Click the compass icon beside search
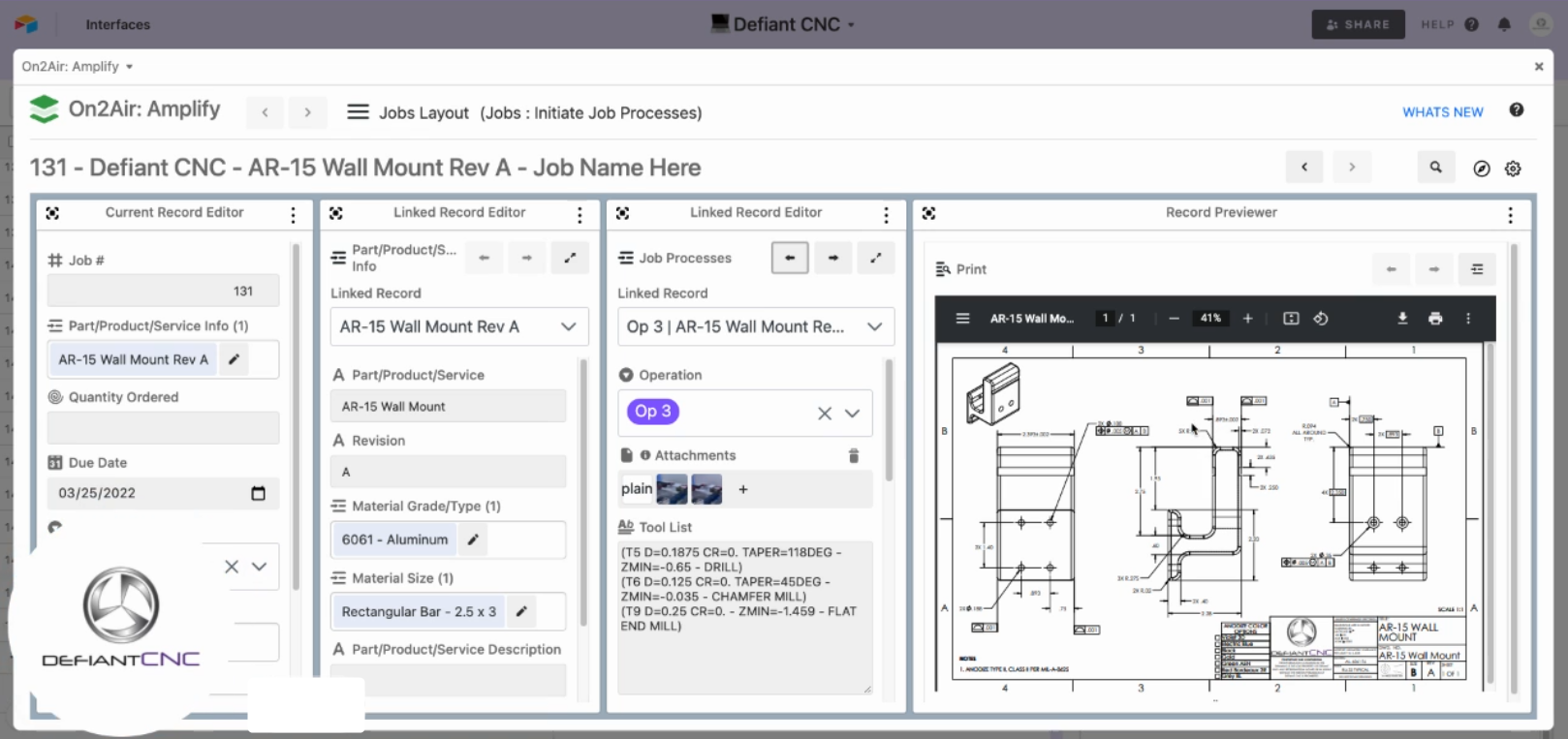Screen dimensions: 1568x739 point(1481,169)
